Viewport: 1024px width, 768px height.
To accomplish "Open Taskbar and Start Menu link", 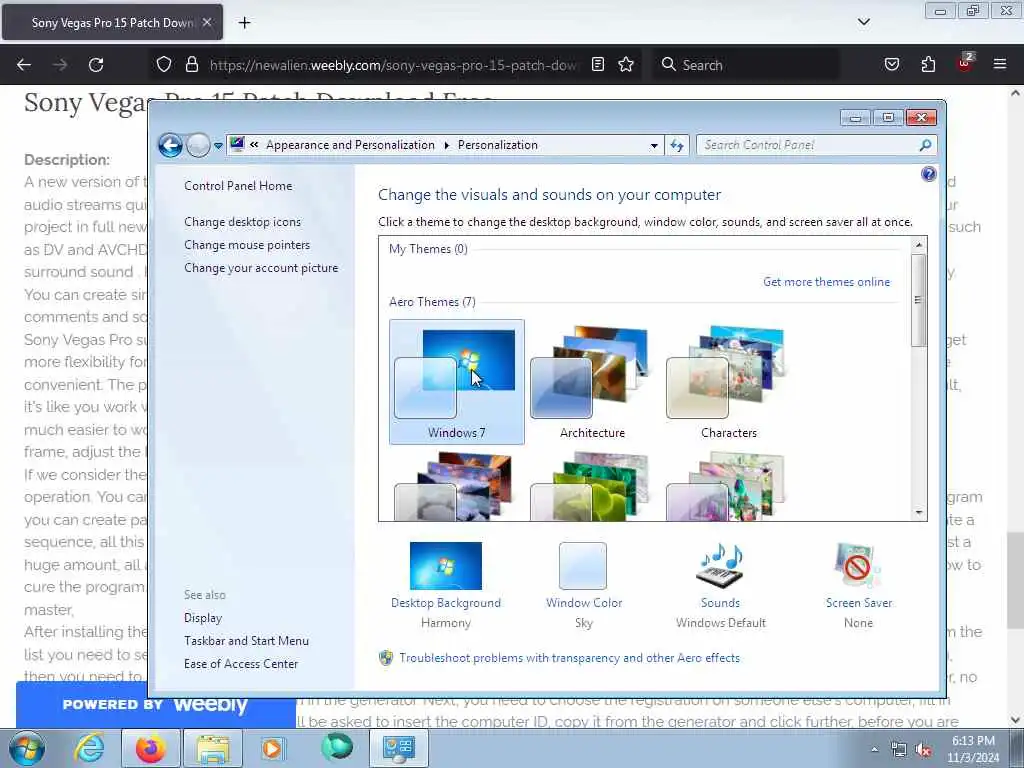I will (x=246, y=641).
